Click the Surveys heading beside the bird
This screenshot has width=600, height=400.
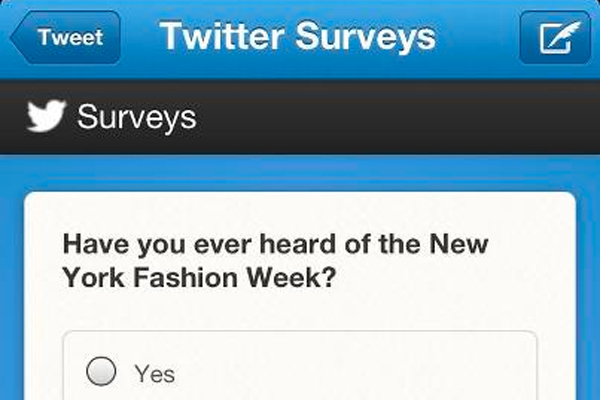point(137,117)
